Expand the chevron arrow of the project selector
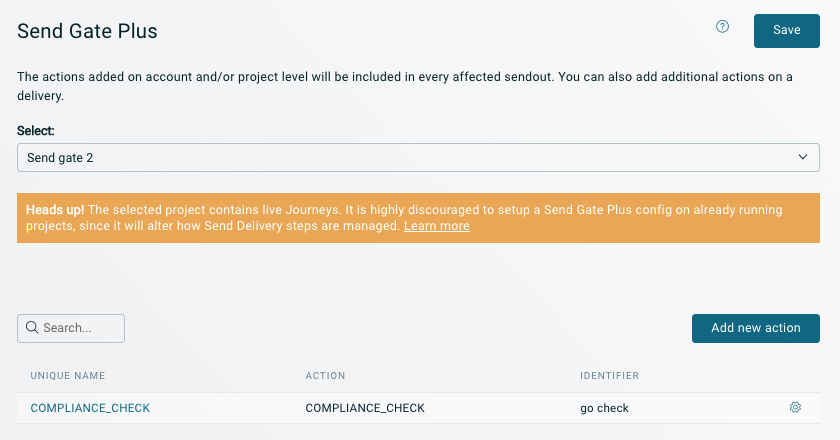 (802, 157)
